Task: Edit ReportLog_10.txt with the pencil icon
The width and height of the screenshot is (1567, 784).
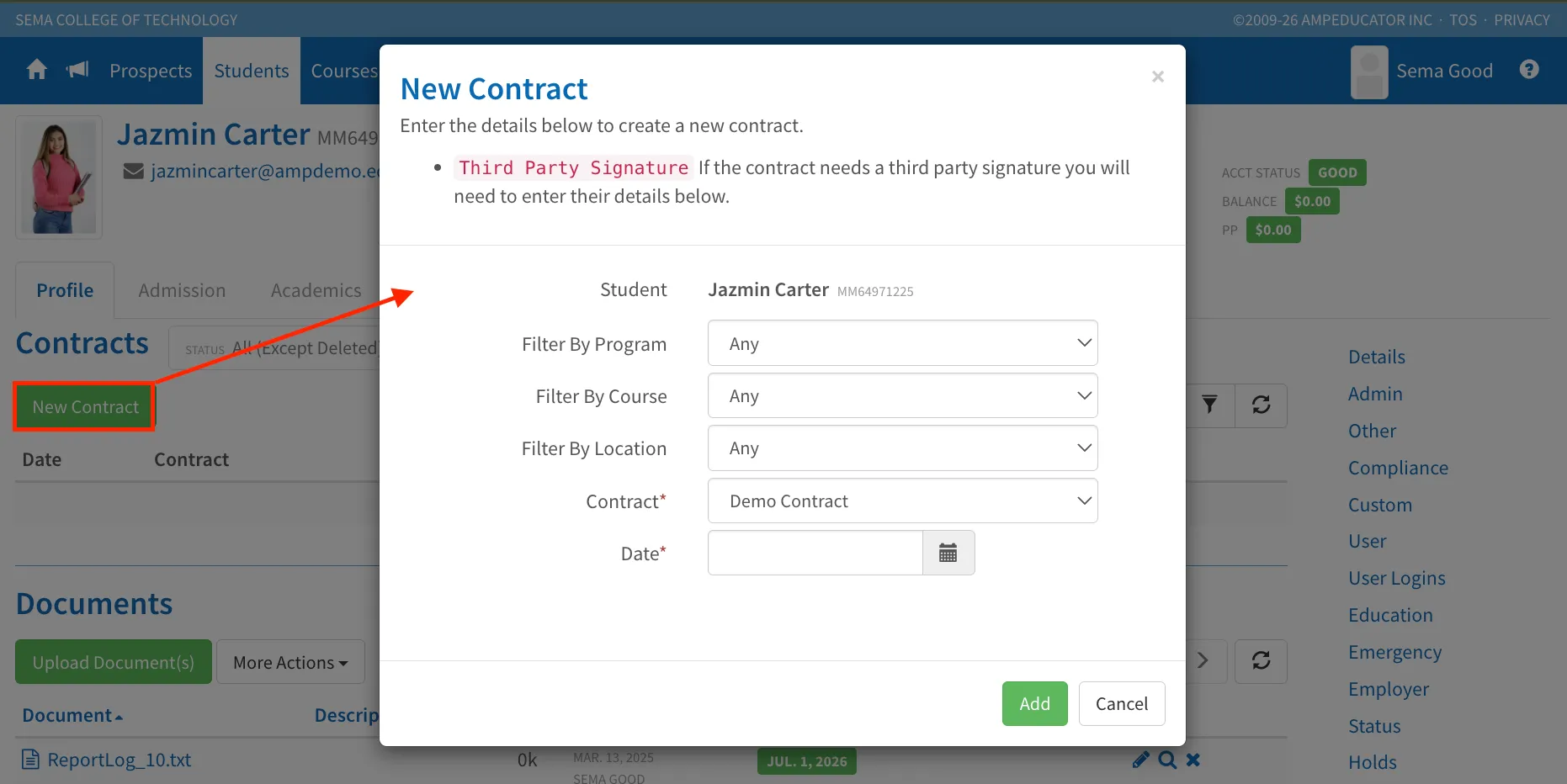Action: pos(1140,760)
